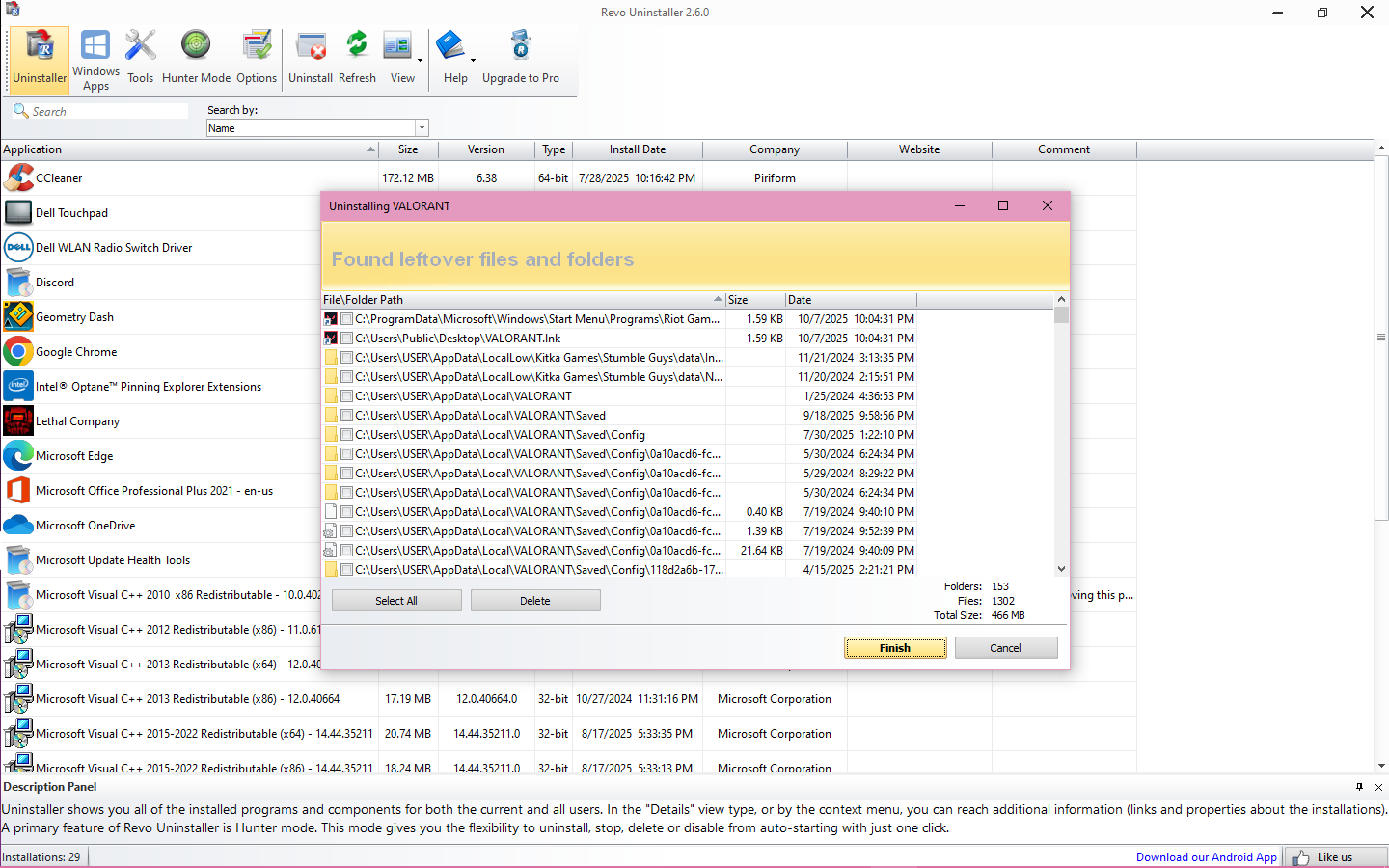Viewport: 1389px width, 868px height.
Task: Sort leftovers by Date column header
Action: [x=851, y=300]
